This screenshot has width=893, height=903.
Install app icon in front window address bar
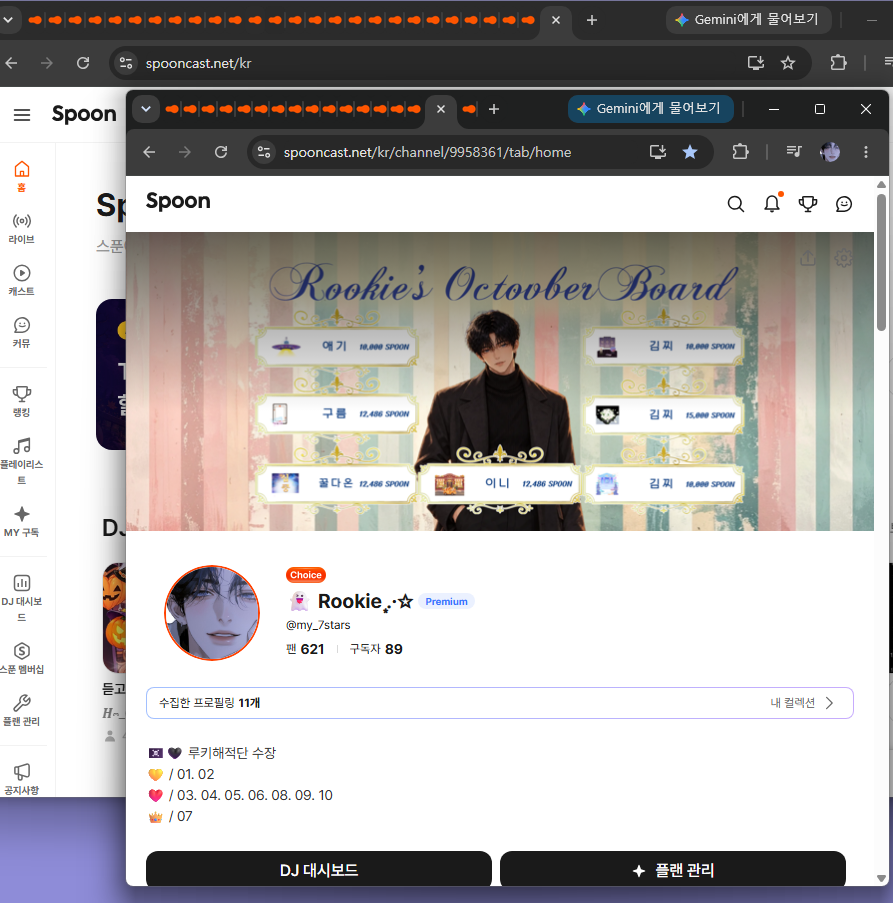click(658, 152)
